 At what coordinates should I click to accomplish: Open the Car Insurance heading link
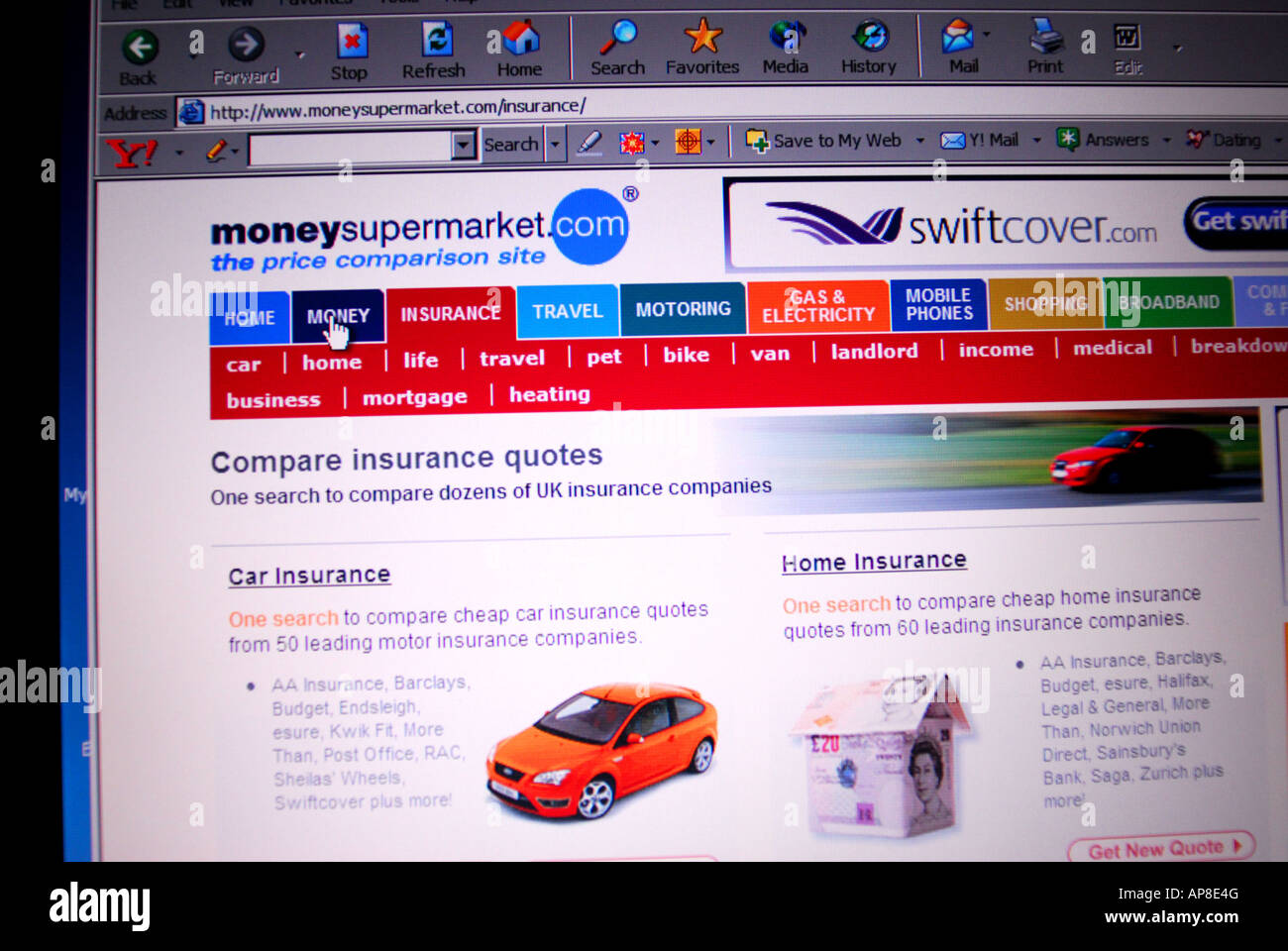click(x=309, y=576)
